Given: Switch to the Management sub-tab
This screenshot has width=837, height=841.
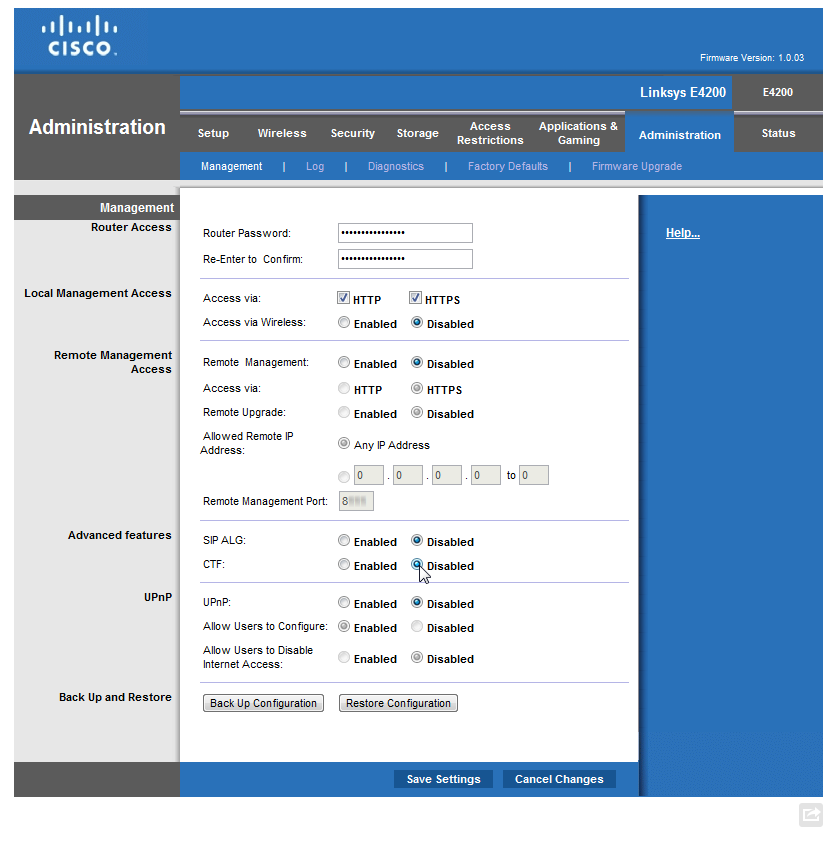Looking at the screenshot, I should pyautogui.click(x=232, y=166).
